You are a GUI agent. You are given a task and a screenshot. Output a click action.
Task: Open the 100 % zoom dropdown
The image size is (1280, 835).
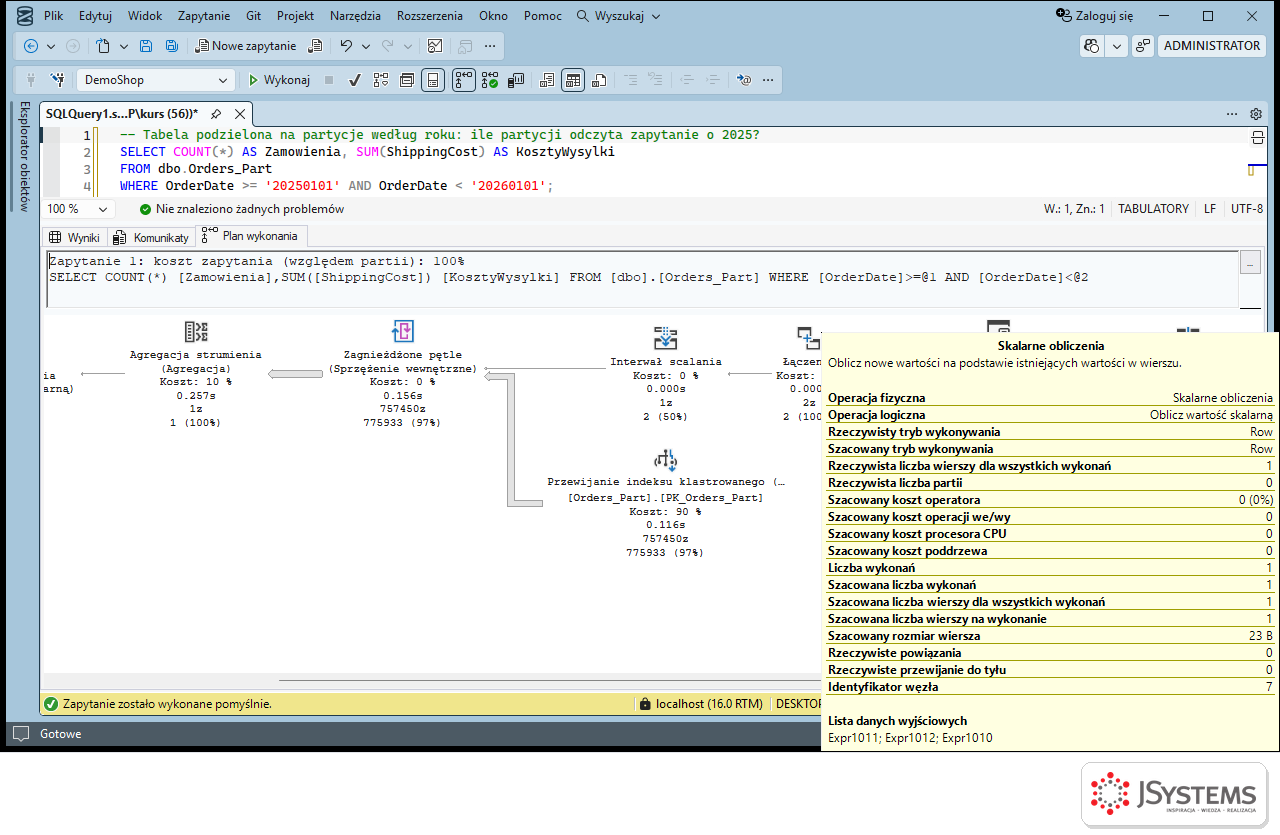(x=79, y=209)
